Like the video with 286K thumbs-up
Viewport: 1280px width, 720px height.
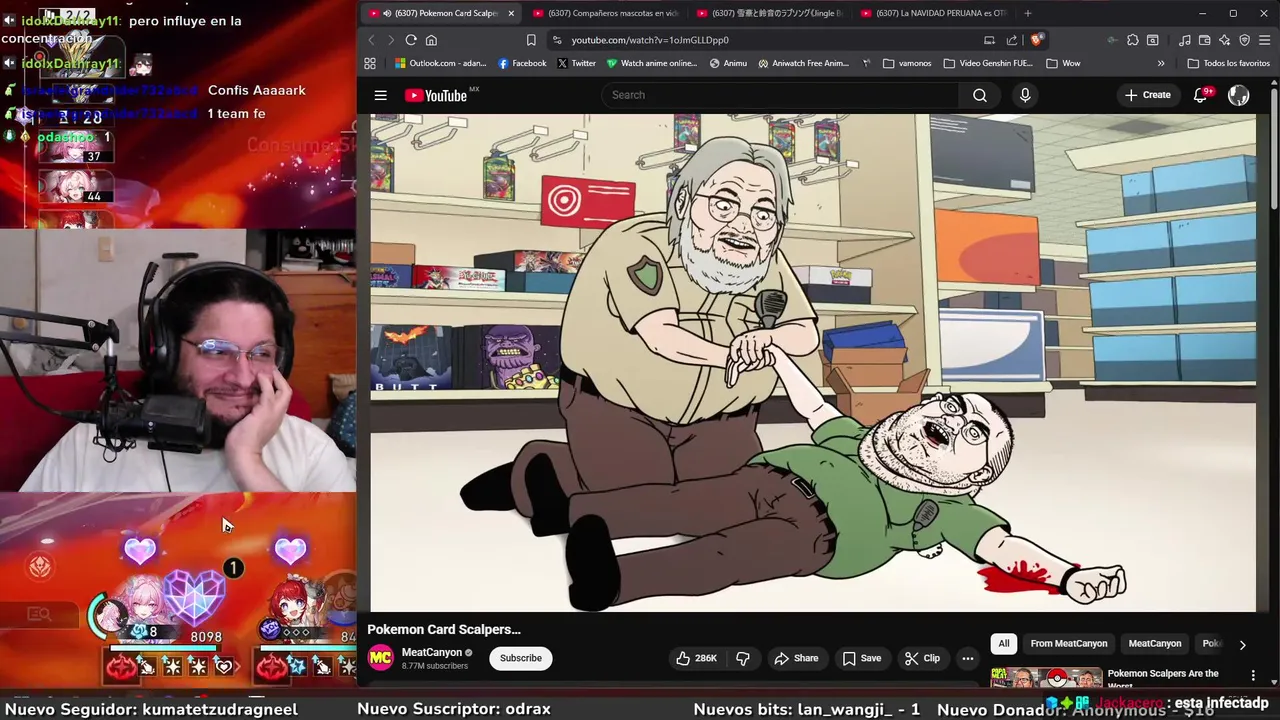[x=697, y=658]
